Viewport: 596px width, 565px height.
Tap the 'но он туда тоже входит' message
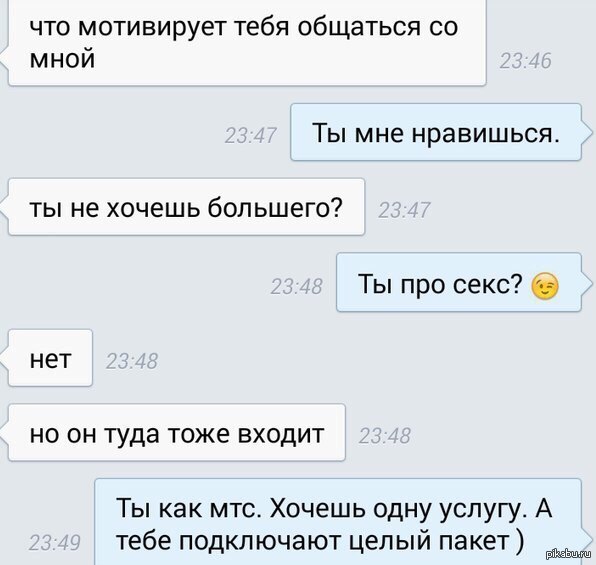[177, 433]
